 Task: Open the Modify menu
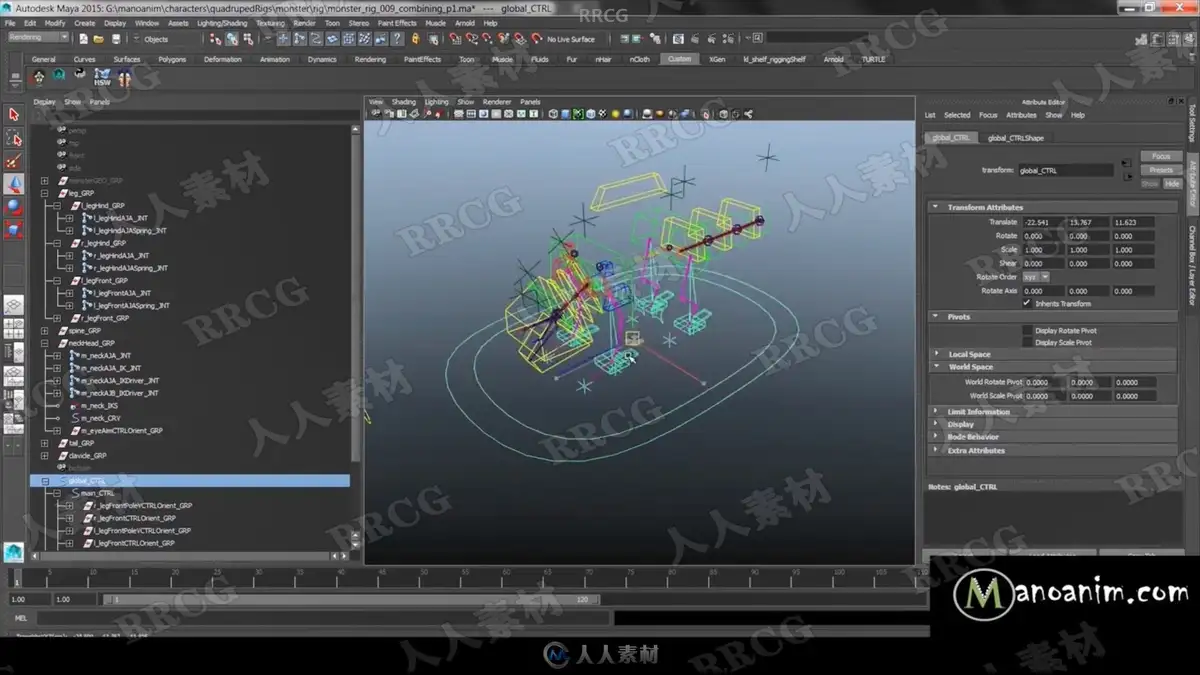coord(55,23)
